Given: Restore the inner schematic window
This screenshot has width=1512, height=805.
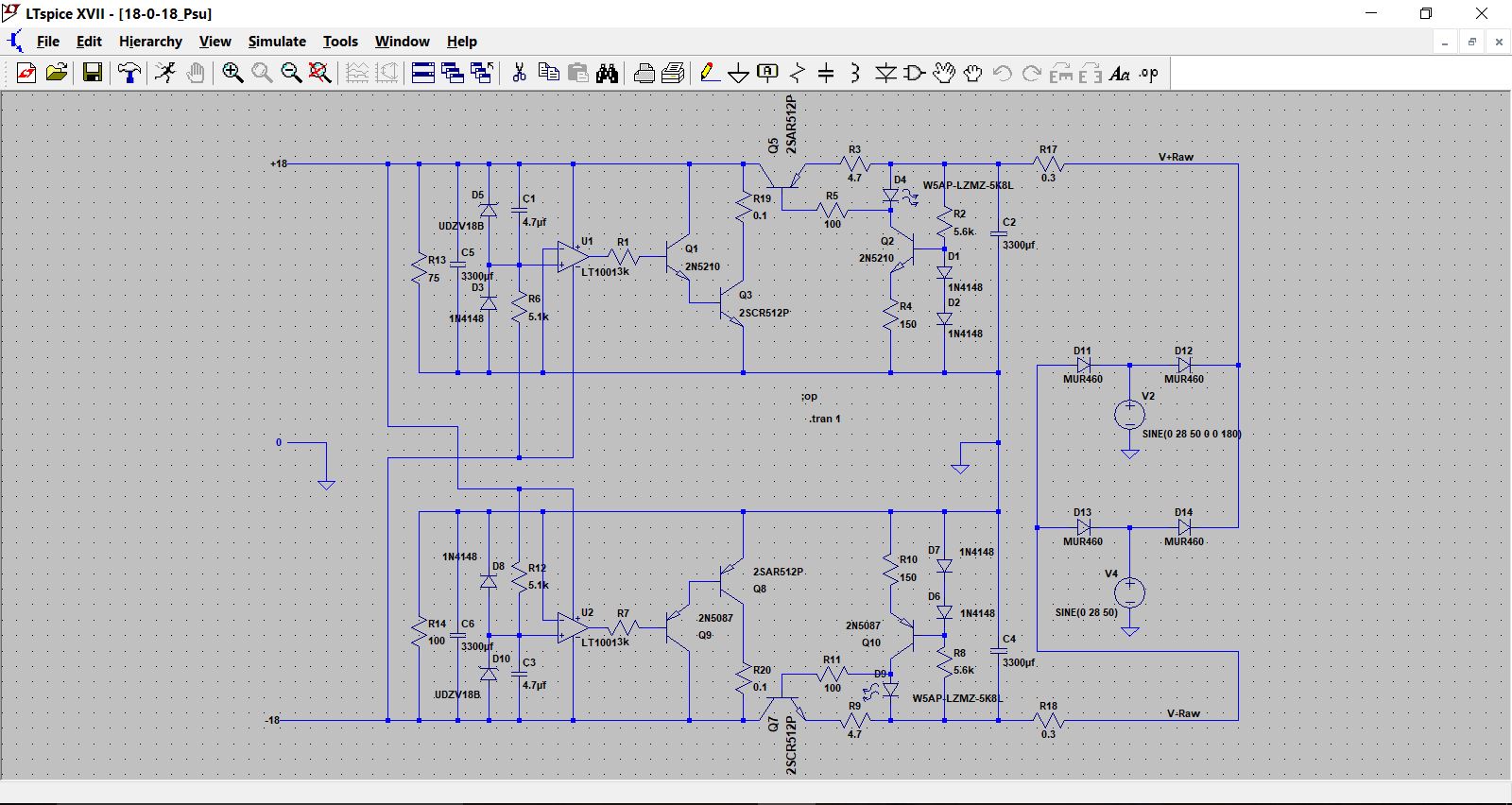Looking at the screenshot, I should (x=1471, y=42).
